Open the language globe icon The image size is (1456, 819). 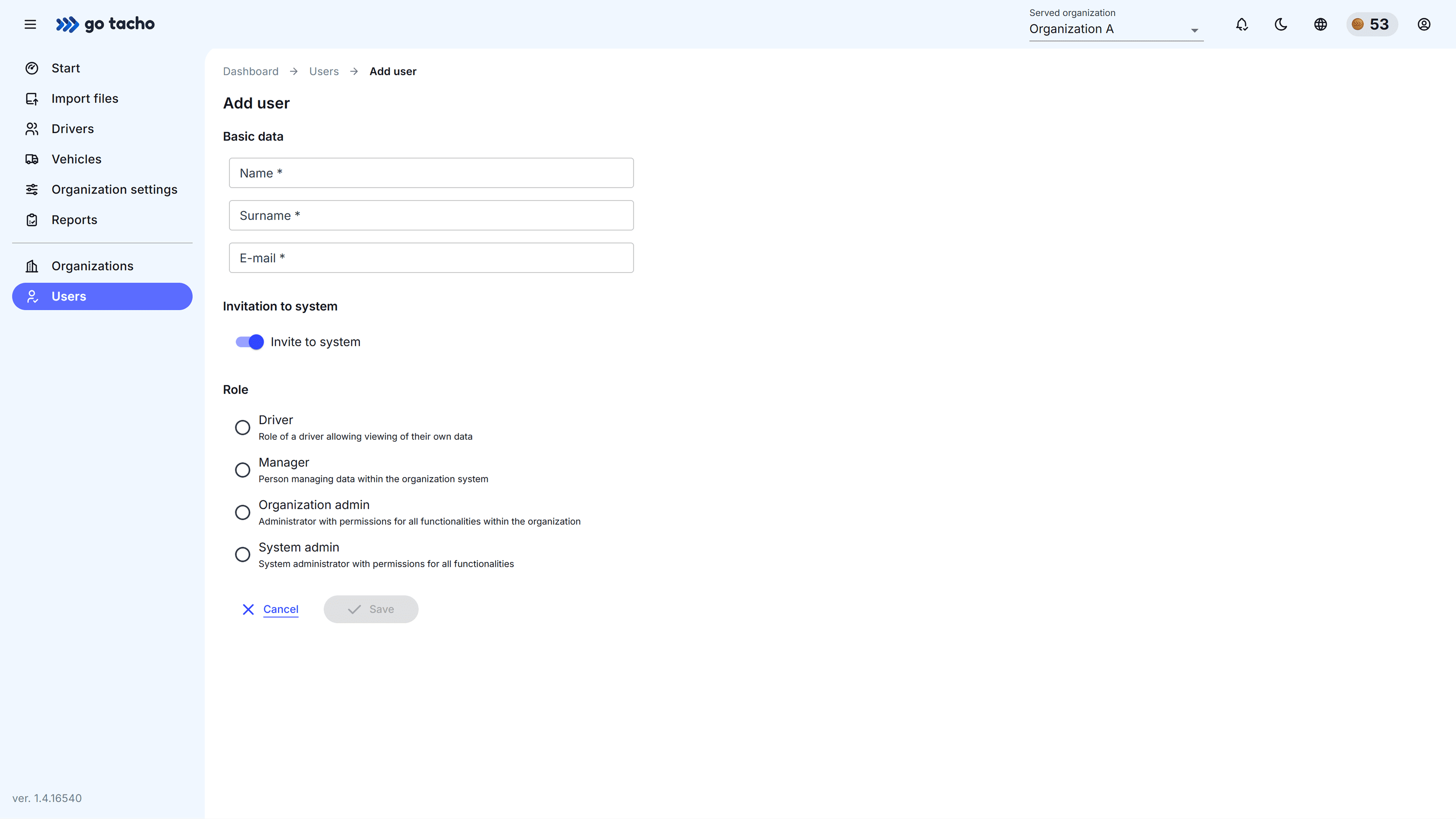point(1320,24)
